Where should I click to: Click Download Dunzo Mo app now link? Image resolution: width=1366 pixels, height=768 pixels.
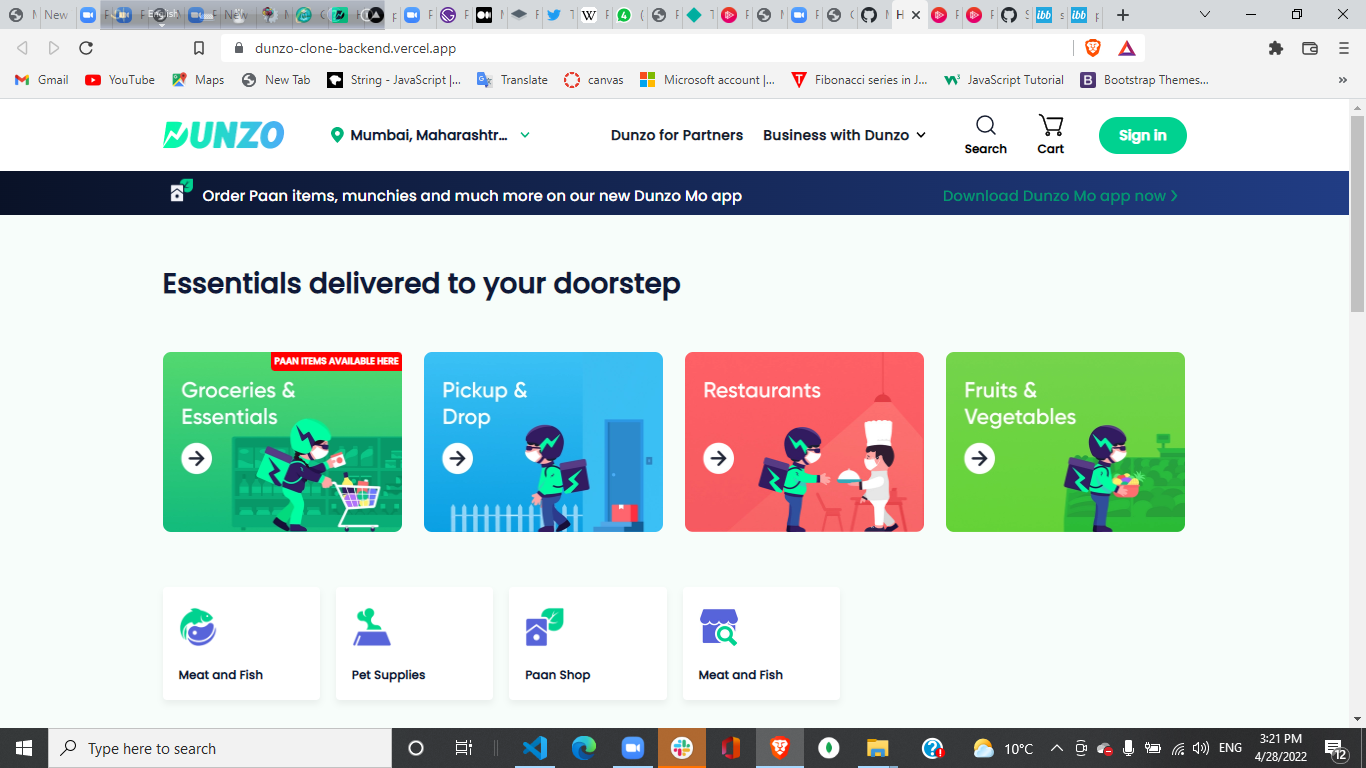coord(1060,196)
